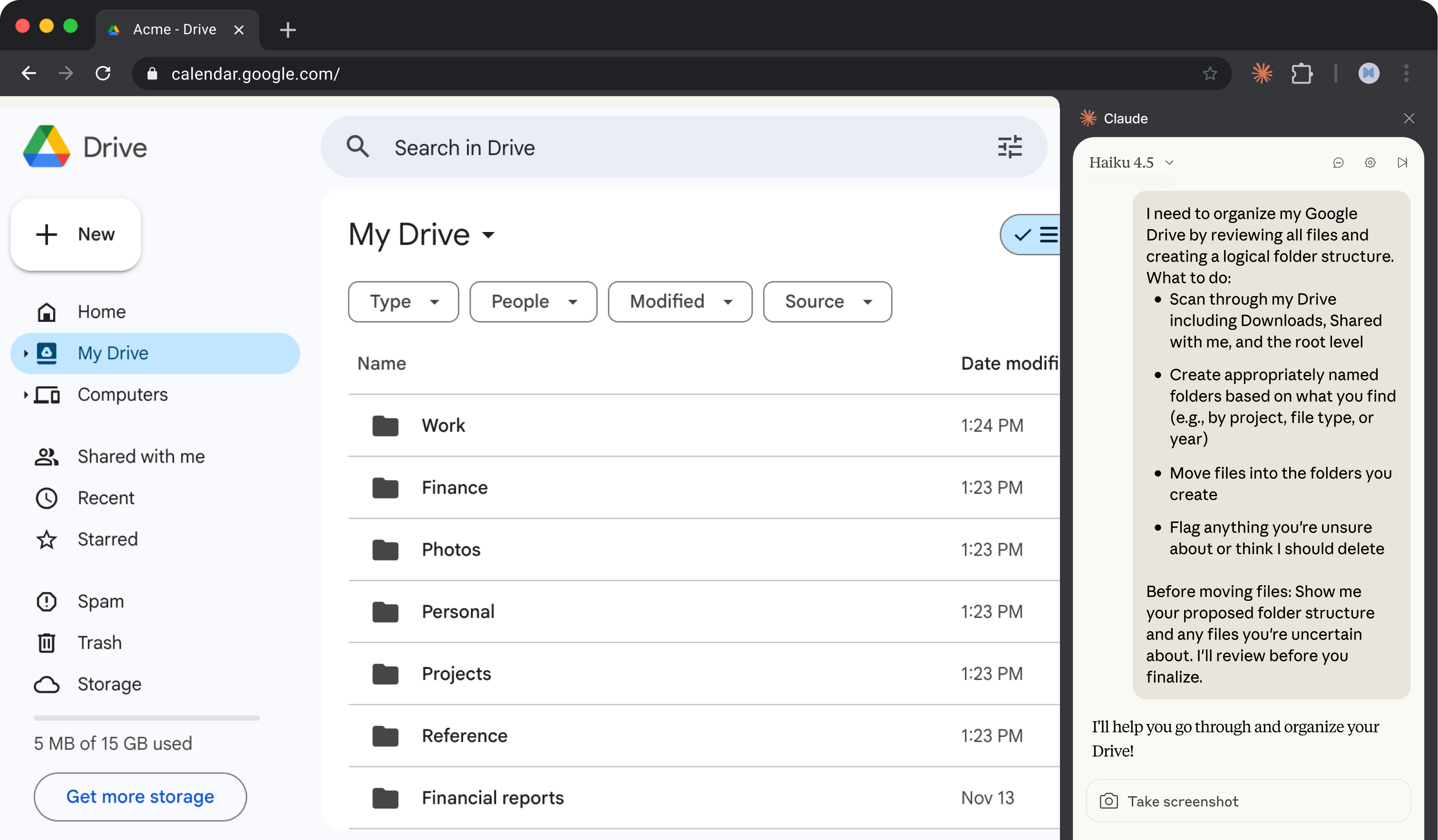Select the Starred sidebar item
Image resolution: width=1438 pixels, height=840 pixels.
tap(107, 539)
